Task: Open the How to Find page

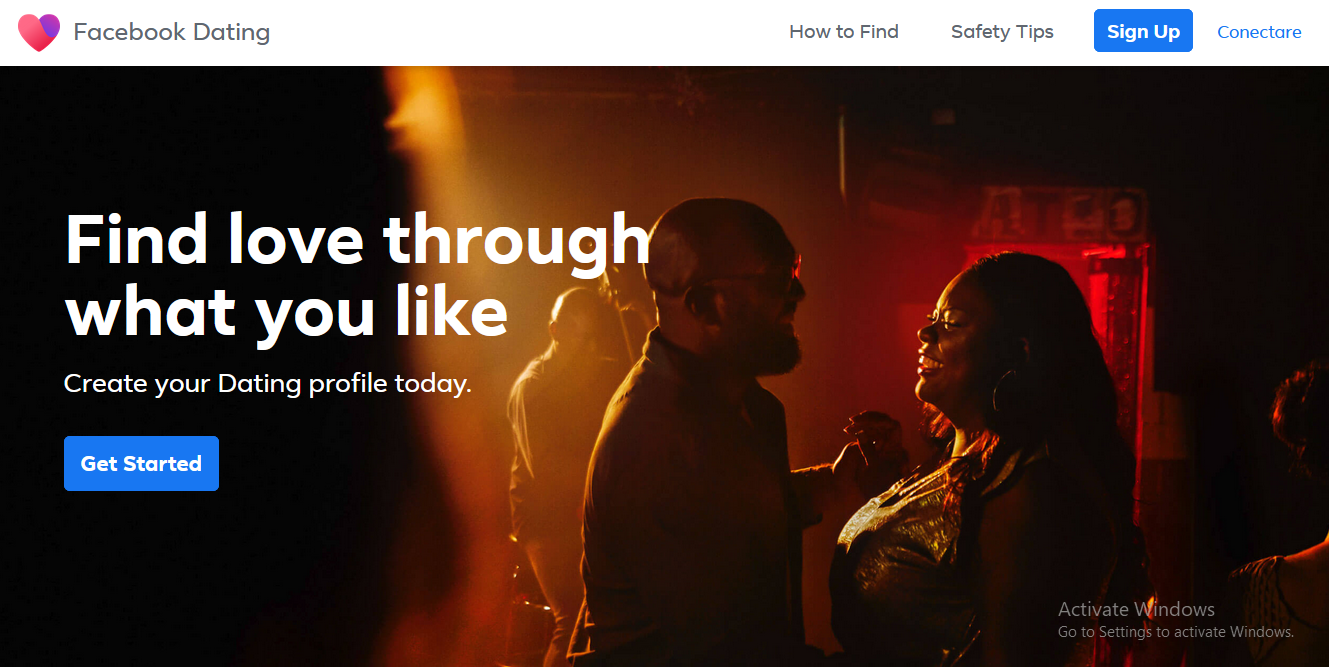Action: (844, 32)
